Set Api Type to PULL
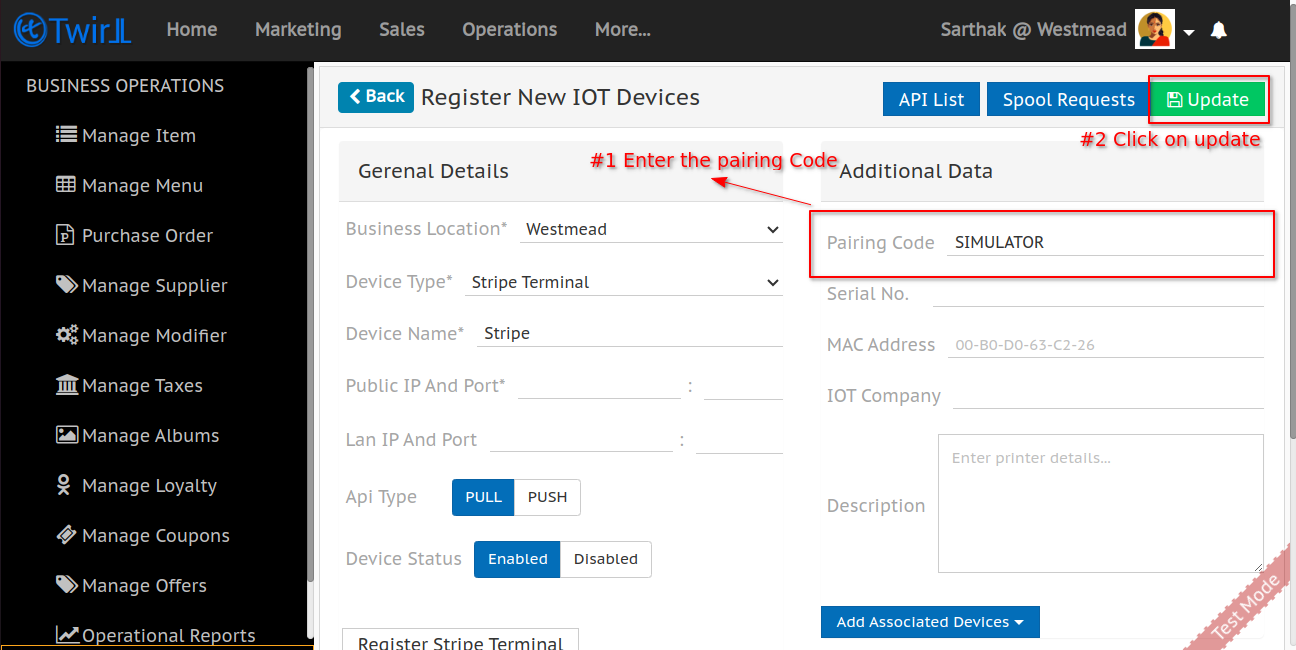1296x650 pixels. point(483,497)
